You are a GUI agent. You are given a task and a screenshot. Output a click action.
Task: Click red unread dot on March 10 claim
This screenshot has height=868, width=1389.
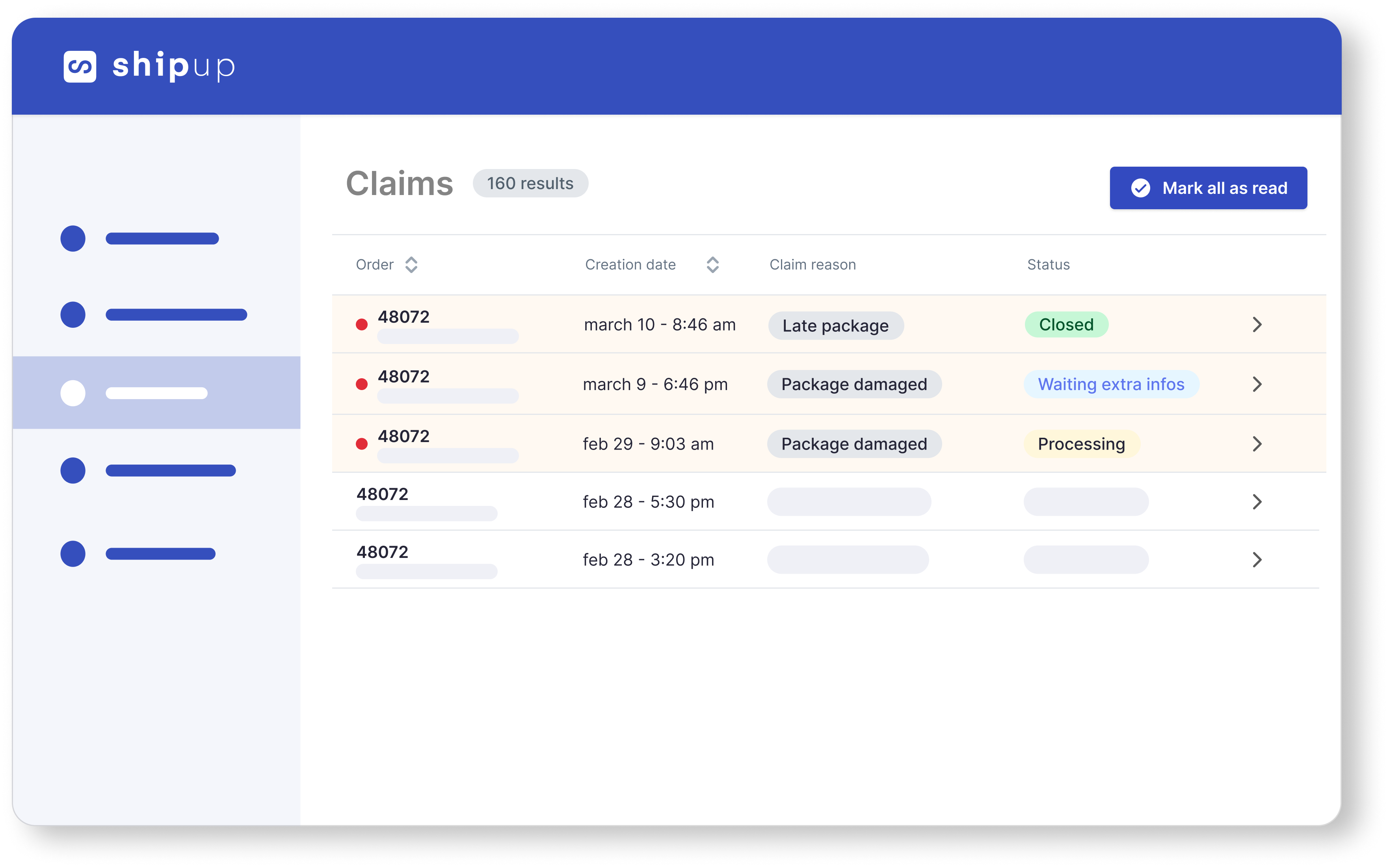362,324
